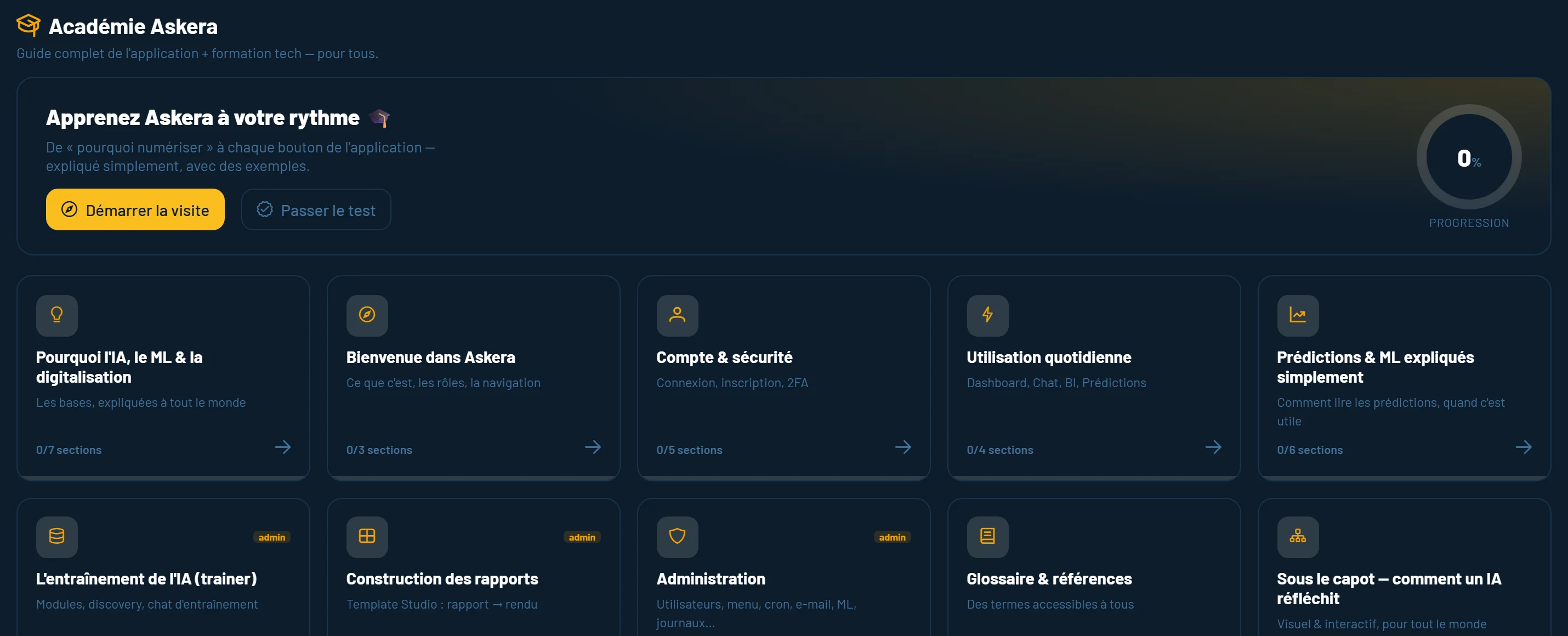1568x636 pixels.
Task: Click the '0/5 sections' text
Action: tap(689, 450)
